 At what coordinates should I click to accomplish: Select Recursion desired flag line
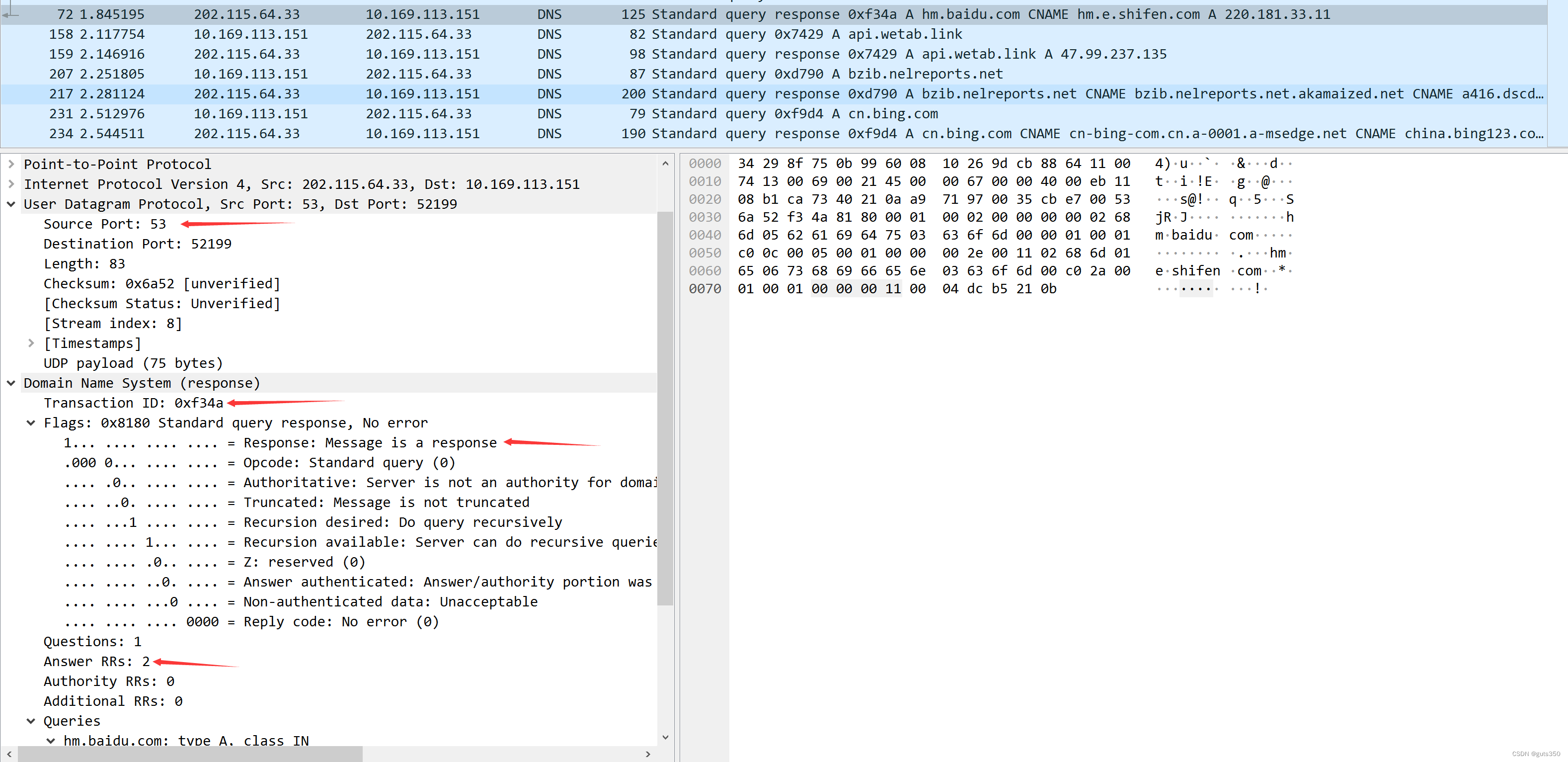(313, 522)
